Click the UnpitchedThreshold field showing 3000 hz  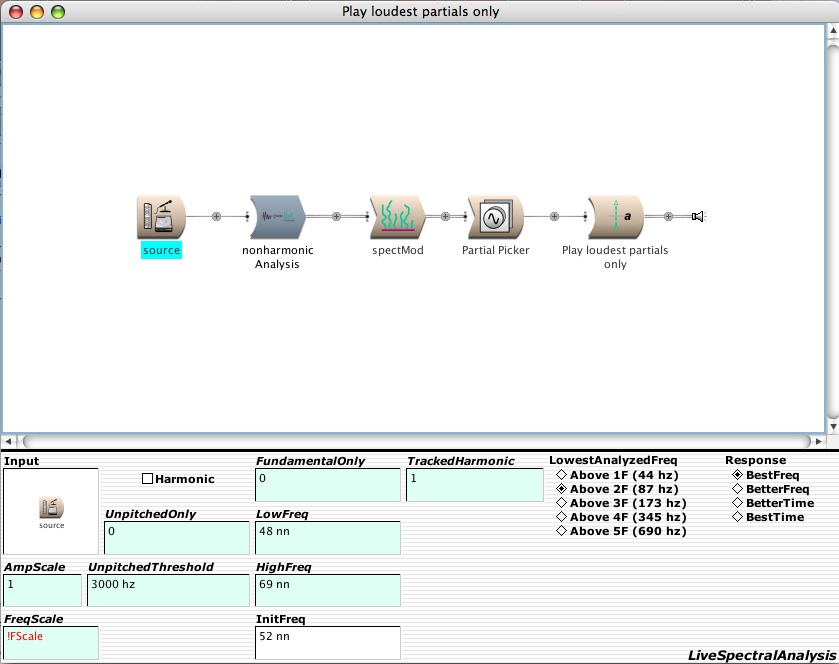[168, 590]
